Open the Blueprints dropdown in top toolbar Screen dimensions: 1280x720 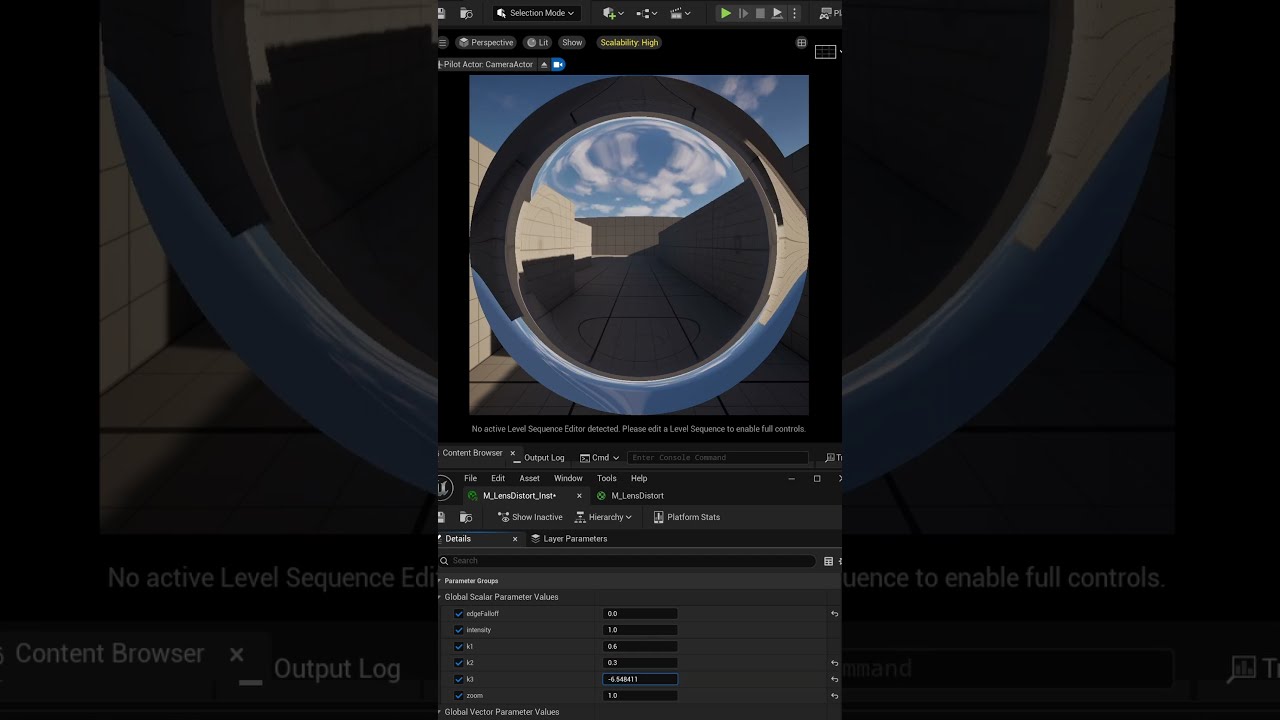(x=646, y=13)
